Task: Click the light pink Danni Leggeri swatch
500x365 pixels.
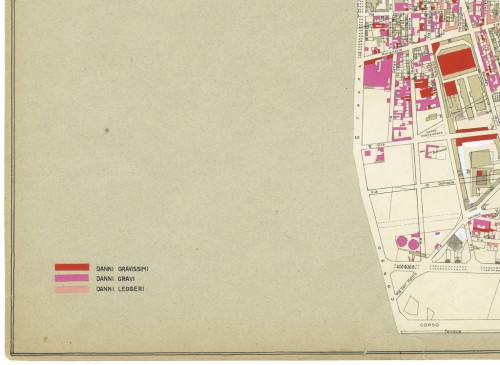Action: 72,289
